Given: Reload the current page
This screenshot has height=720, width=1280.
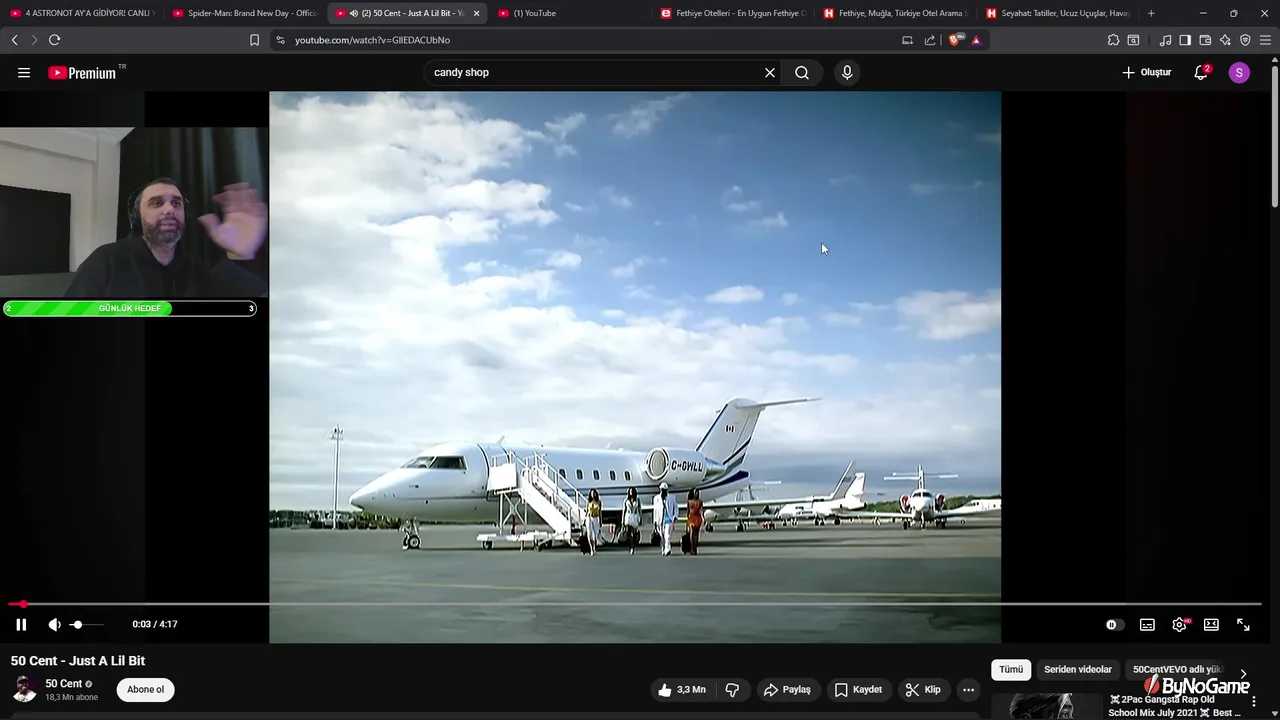Looking at the screenshot, I should point(54,40).
